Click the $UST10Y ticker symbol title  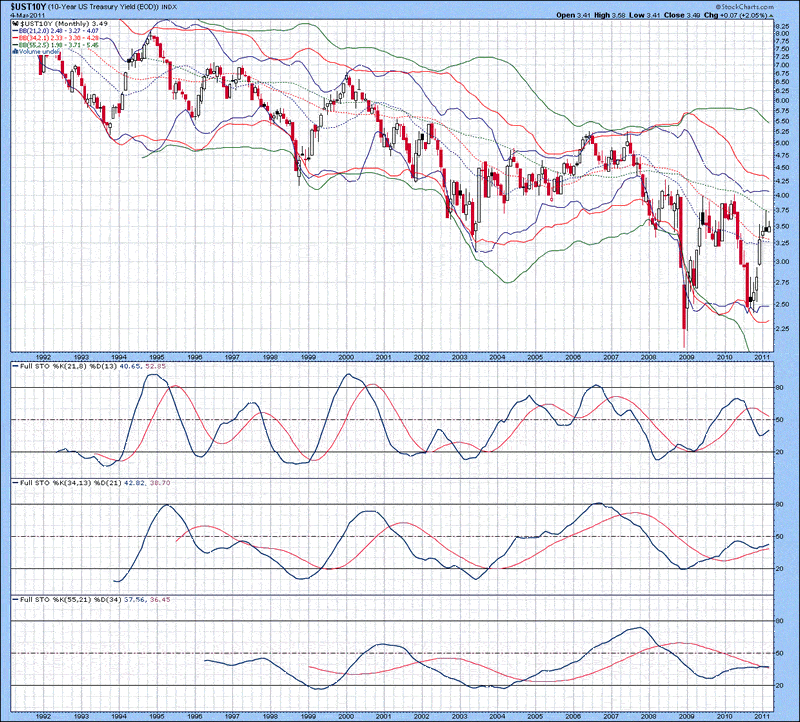click(x=28, y=6)
